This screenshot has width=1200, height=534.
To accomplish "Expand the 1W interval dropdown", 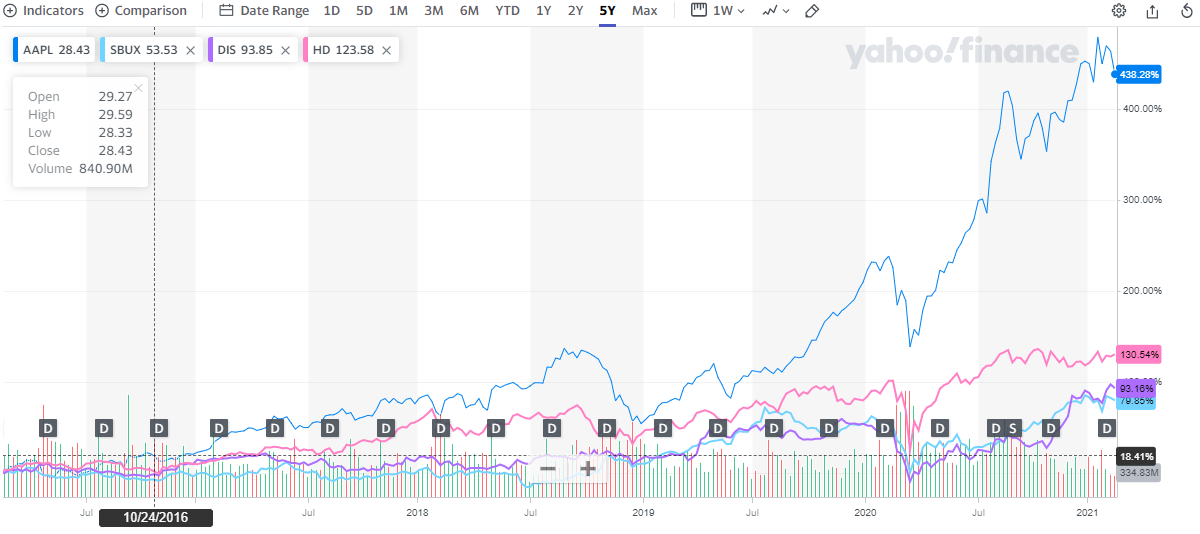I will coord(716,11).
